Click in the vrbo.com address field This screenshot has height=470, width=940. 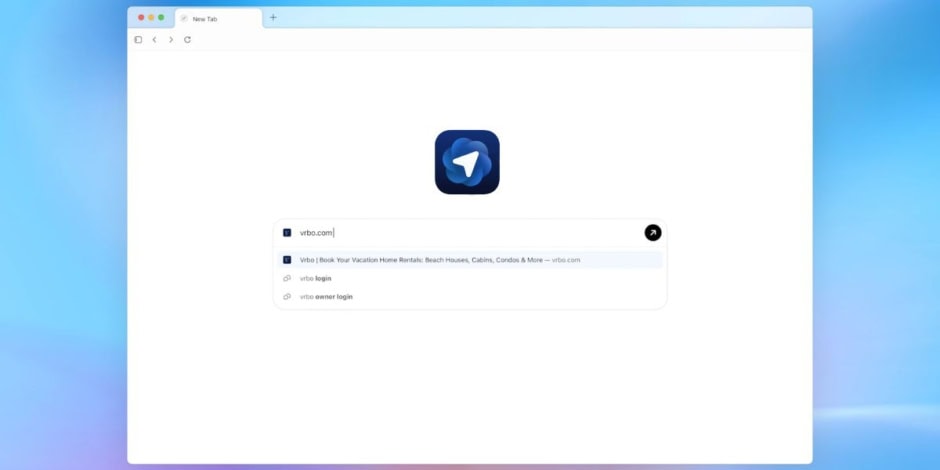click(x=468, y=233)
